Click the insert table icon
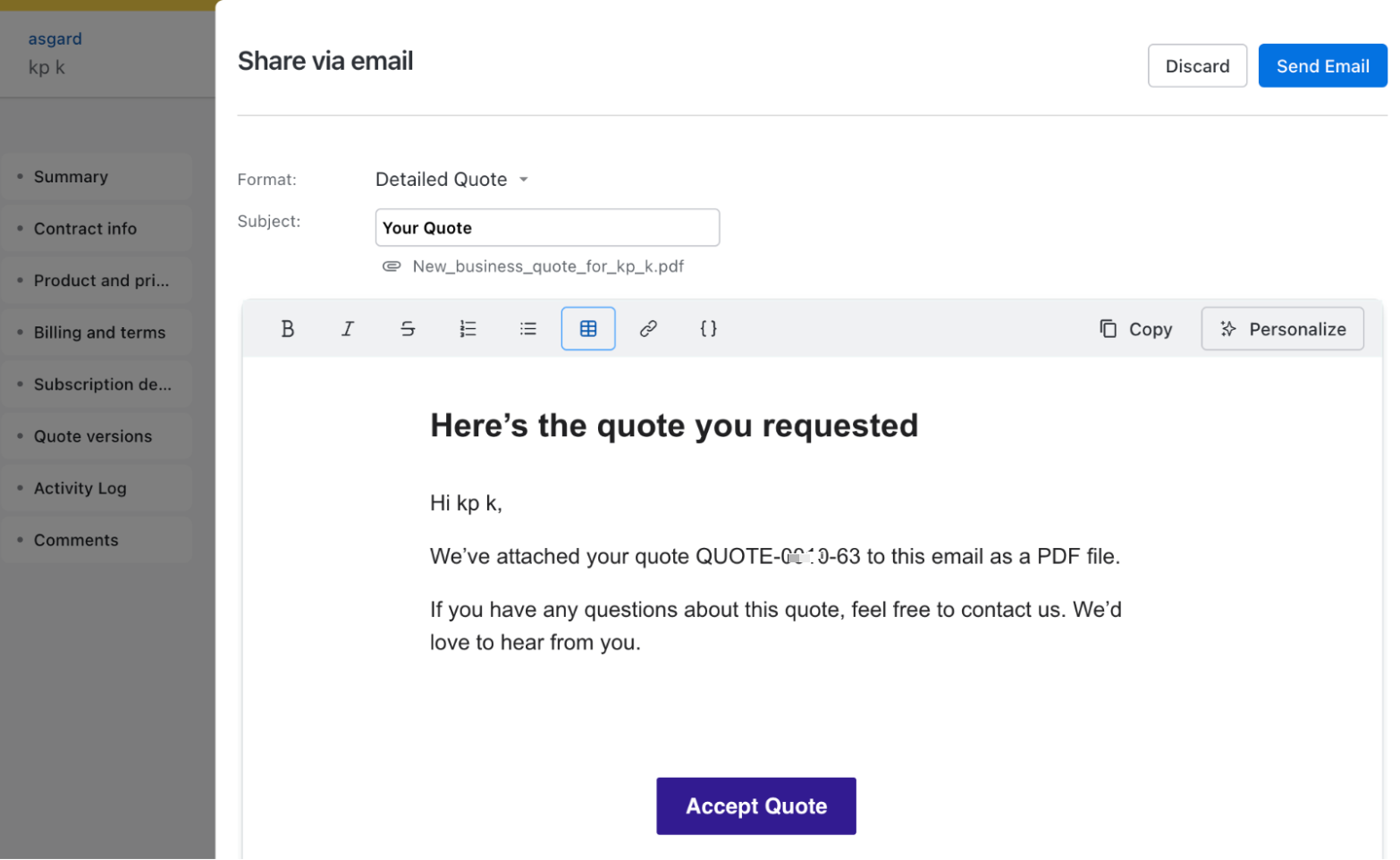This screenshot has width=1400, height=860. [588, 329]
